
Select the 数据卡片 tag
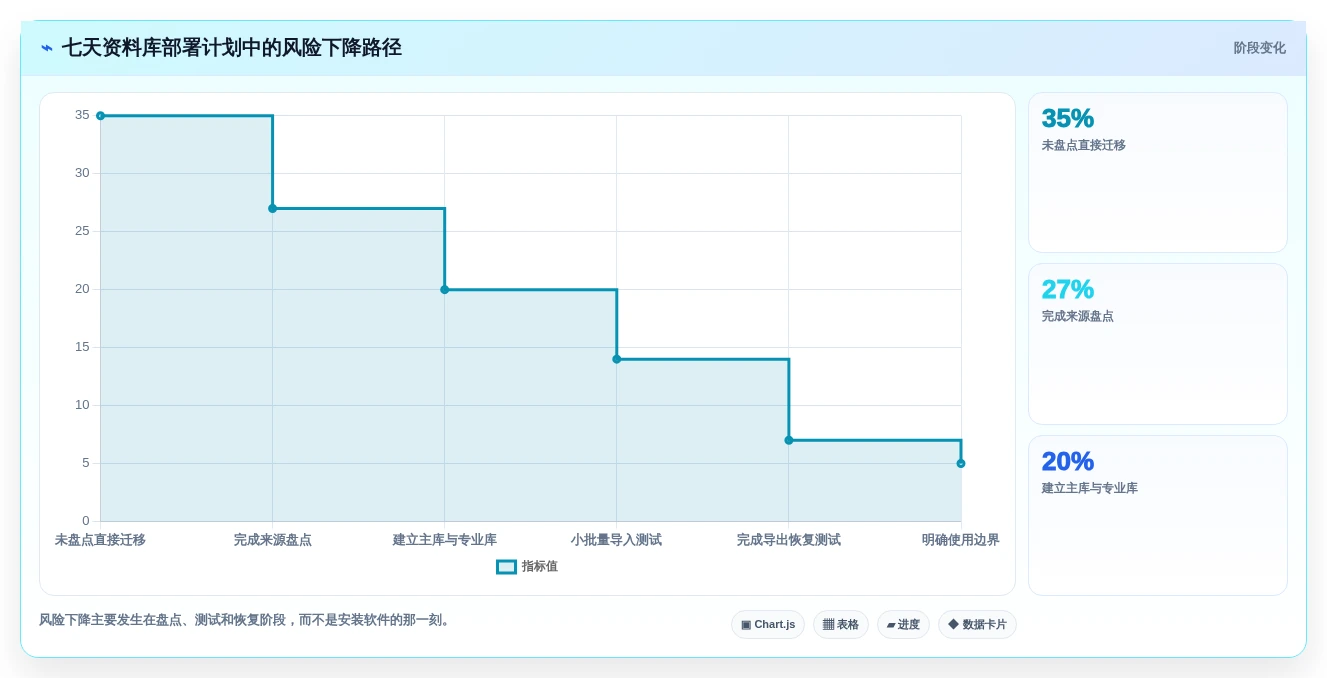pyautogui.click(x=977, y=624)
